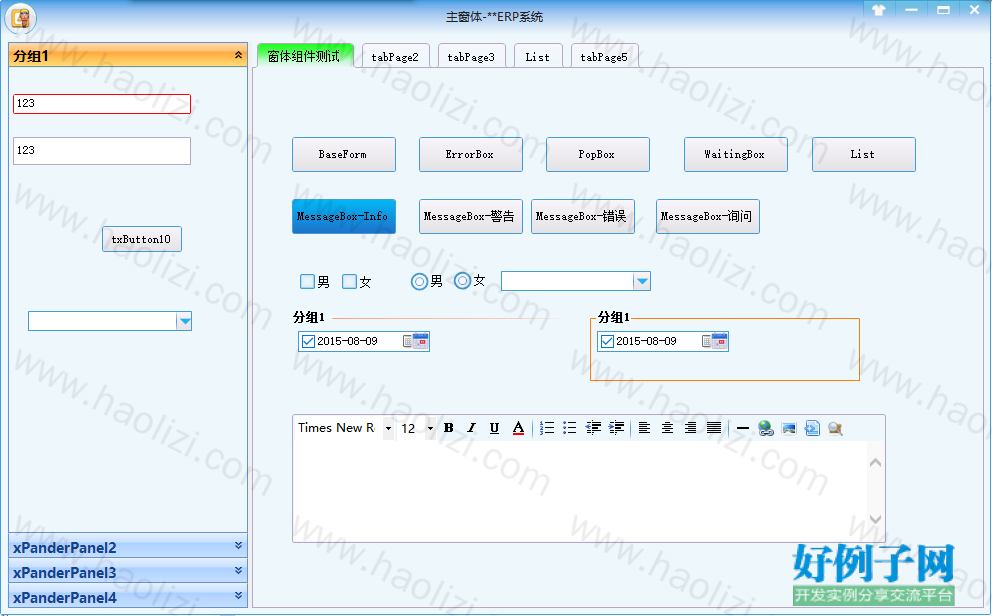Expand the xPanderPanel2 panel
This screenshot has height=616, width=992.
pos(238,545)
